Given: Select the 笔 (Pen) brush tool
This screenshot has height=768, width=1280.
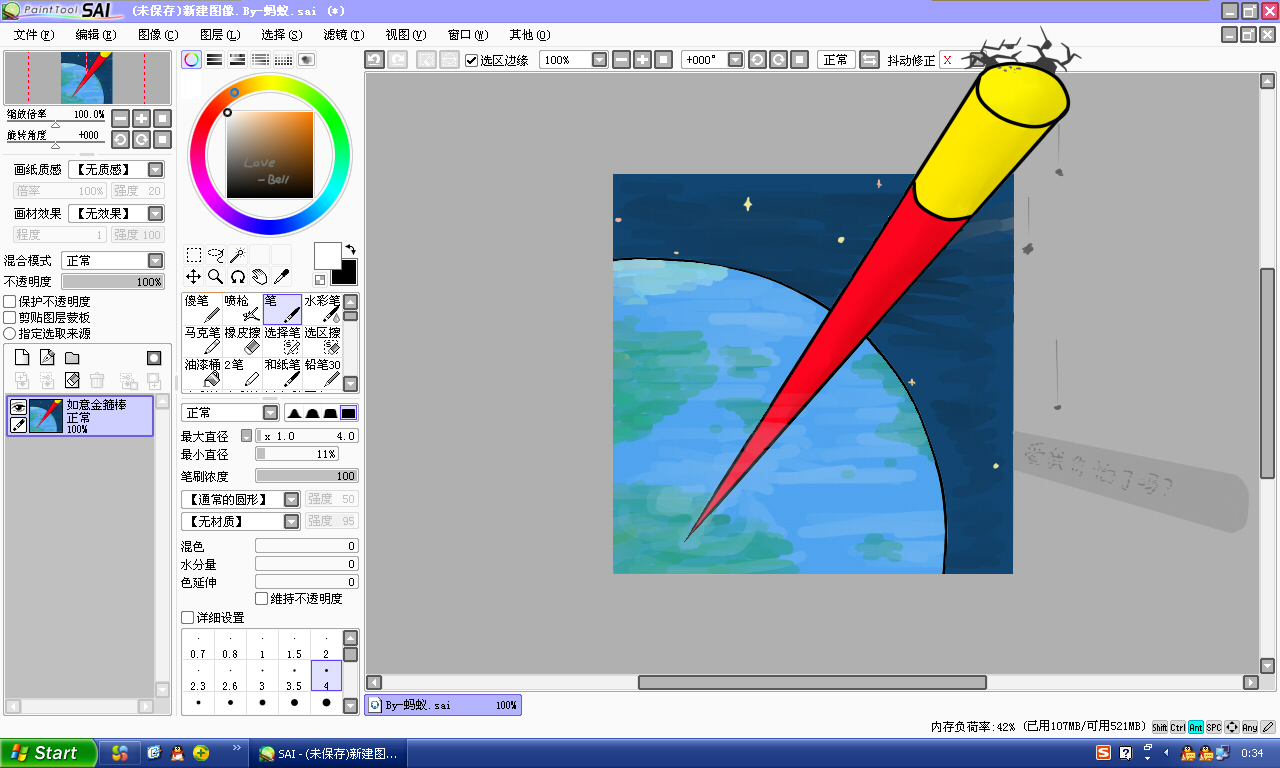Looking at the screenshot, I should [x=282, y=309].
